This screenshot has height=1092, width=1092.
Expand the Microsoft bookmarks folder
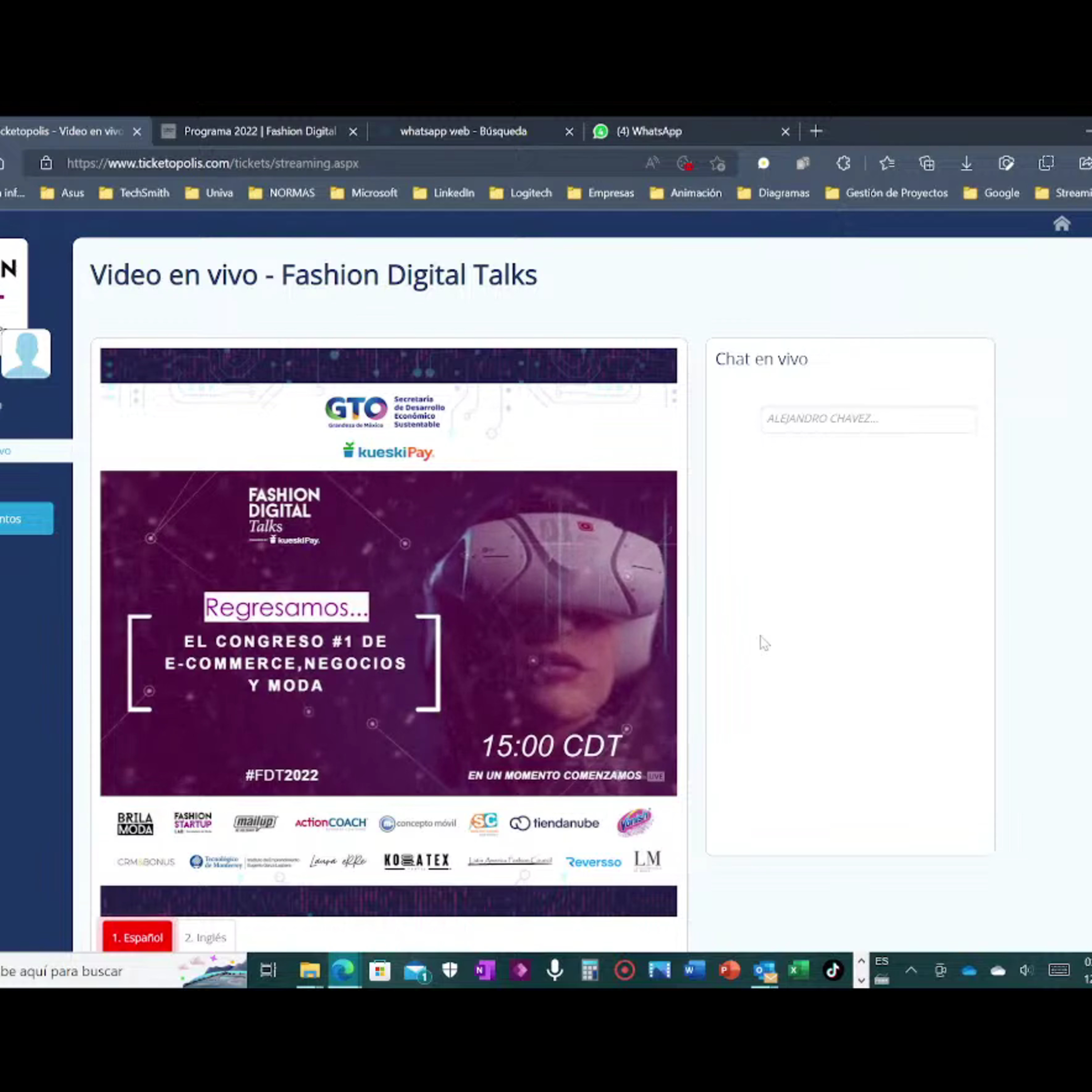coord(364,193)
